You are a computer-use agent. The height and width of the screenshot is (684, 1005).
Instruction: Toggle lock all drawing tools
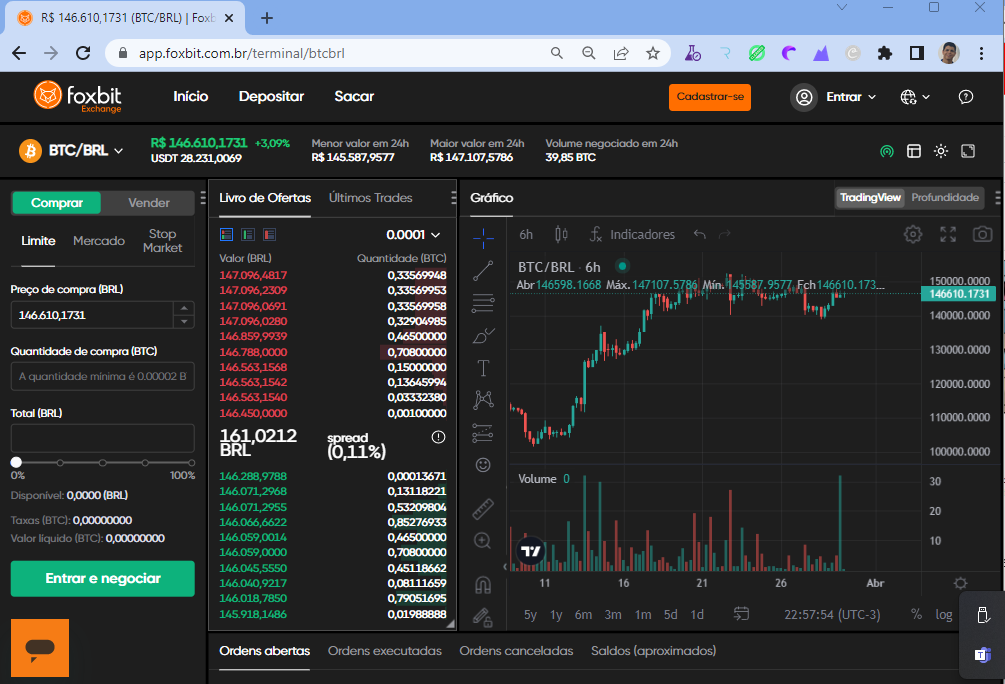pyautogui.click(x=483, y=617)
